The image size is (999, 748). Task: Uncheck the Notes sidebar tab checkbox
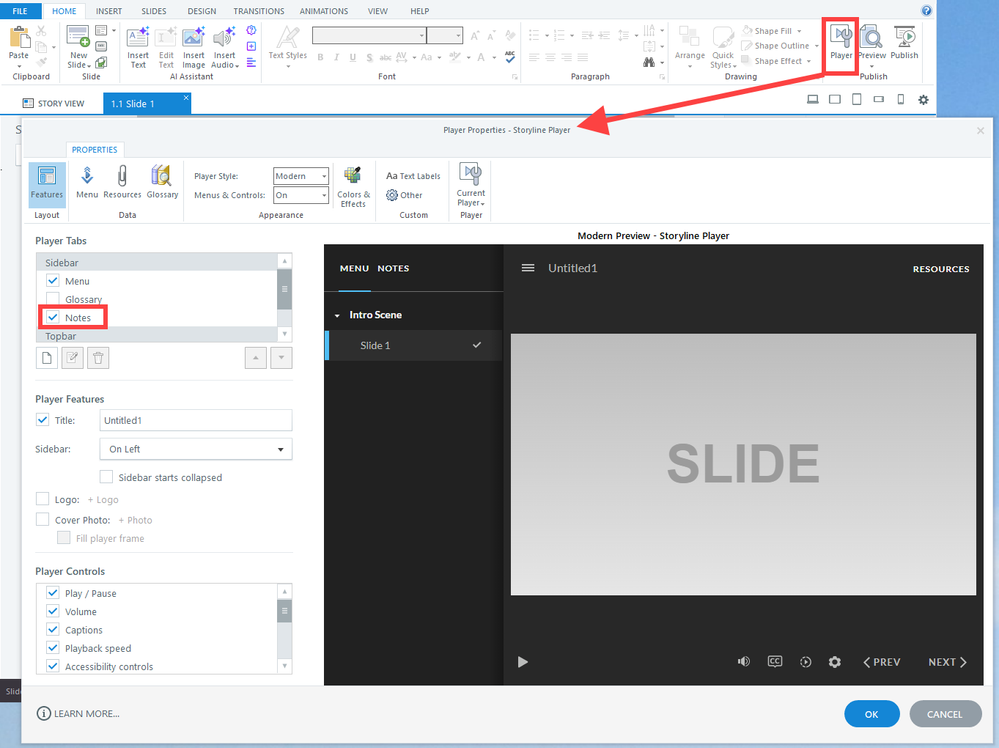53,318
